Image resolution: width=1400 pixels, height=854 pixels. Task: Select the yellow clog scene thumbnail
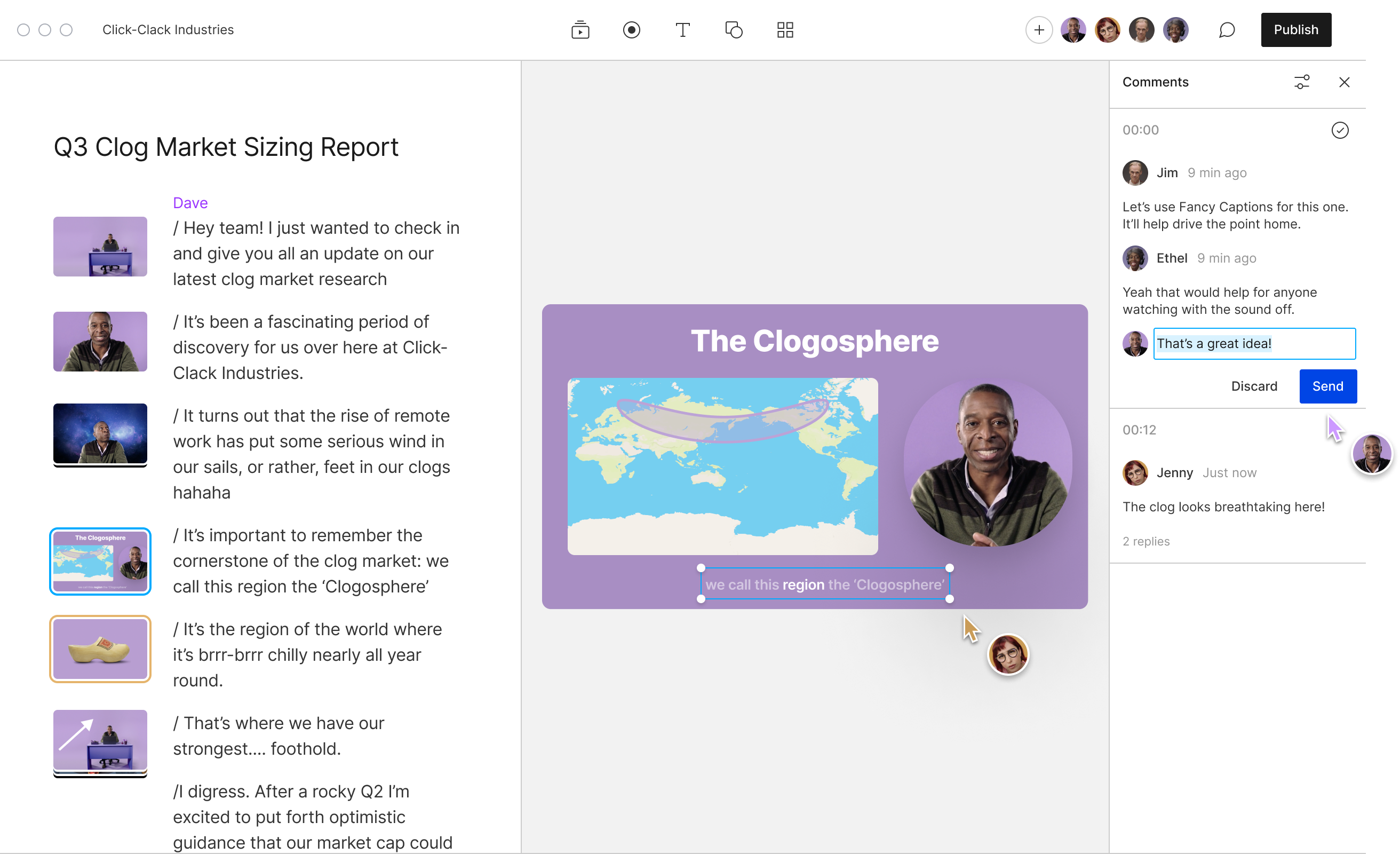pyautogui.click(x=100, y=649)
